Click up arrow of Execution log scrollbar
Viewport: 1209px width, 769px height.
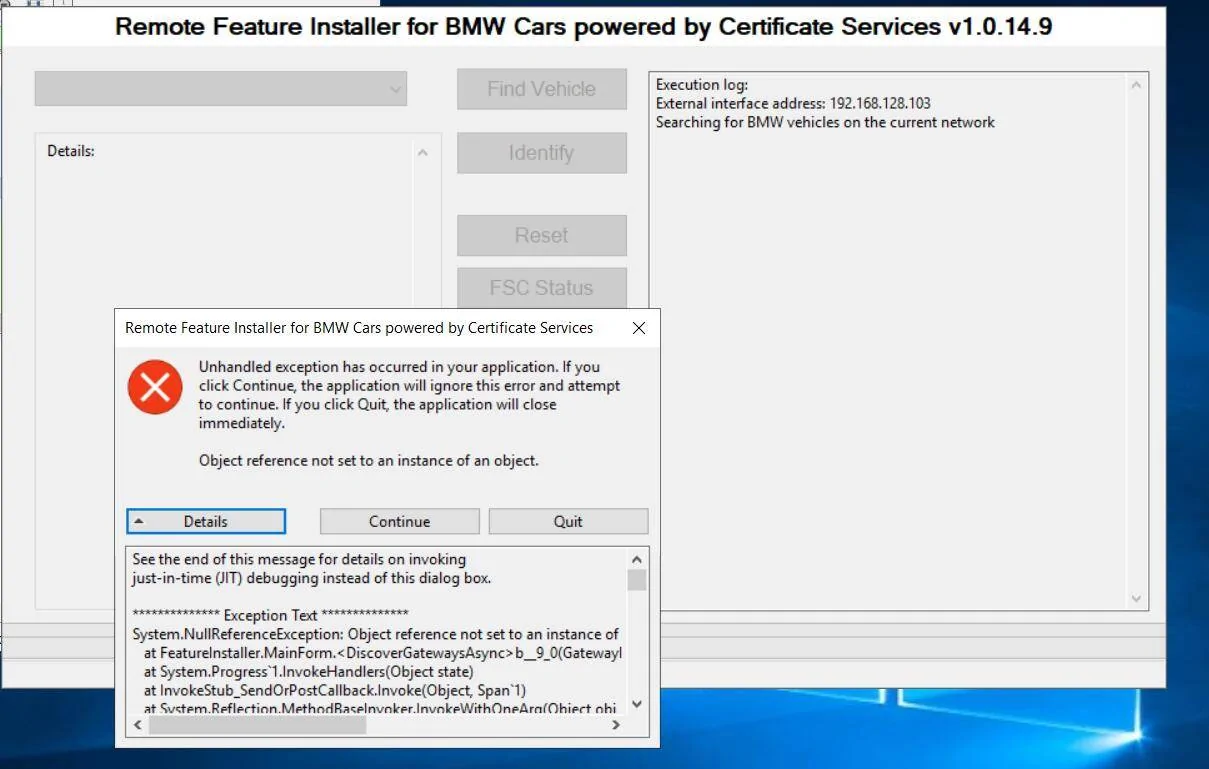coord(1136,86)
